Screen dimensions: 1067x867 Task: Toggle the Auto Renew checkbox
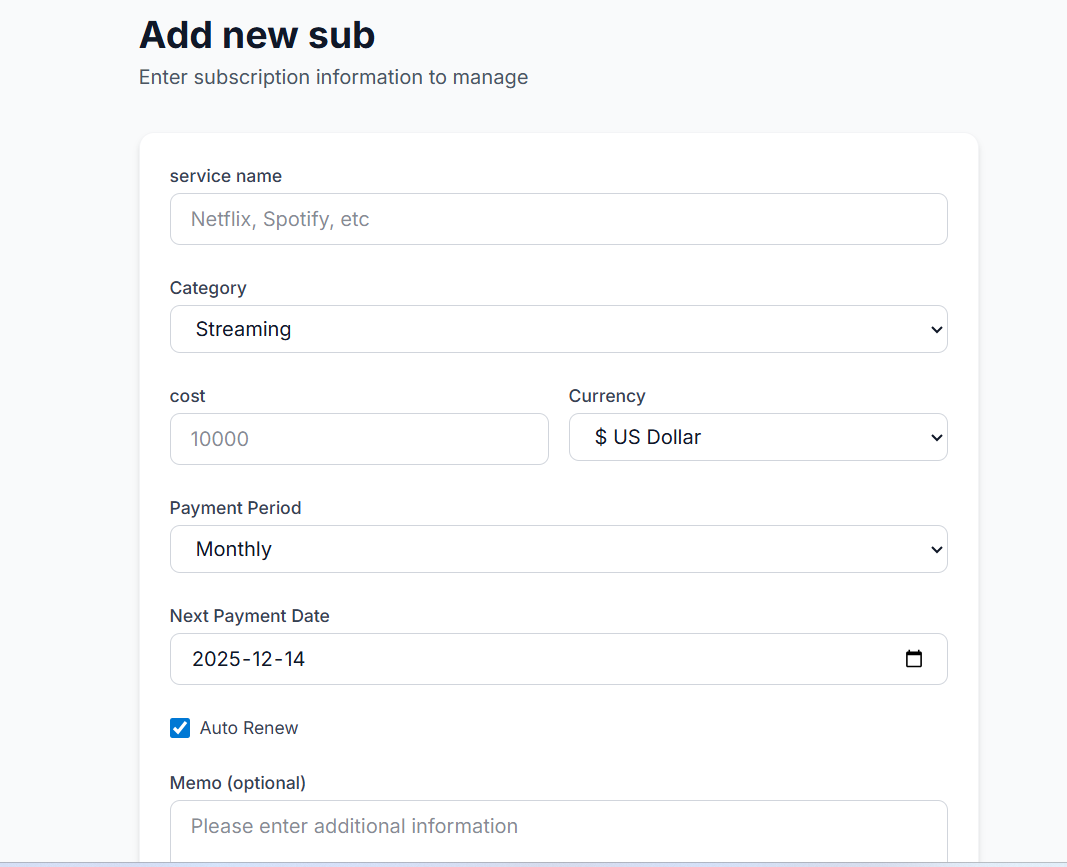(179, 727)
